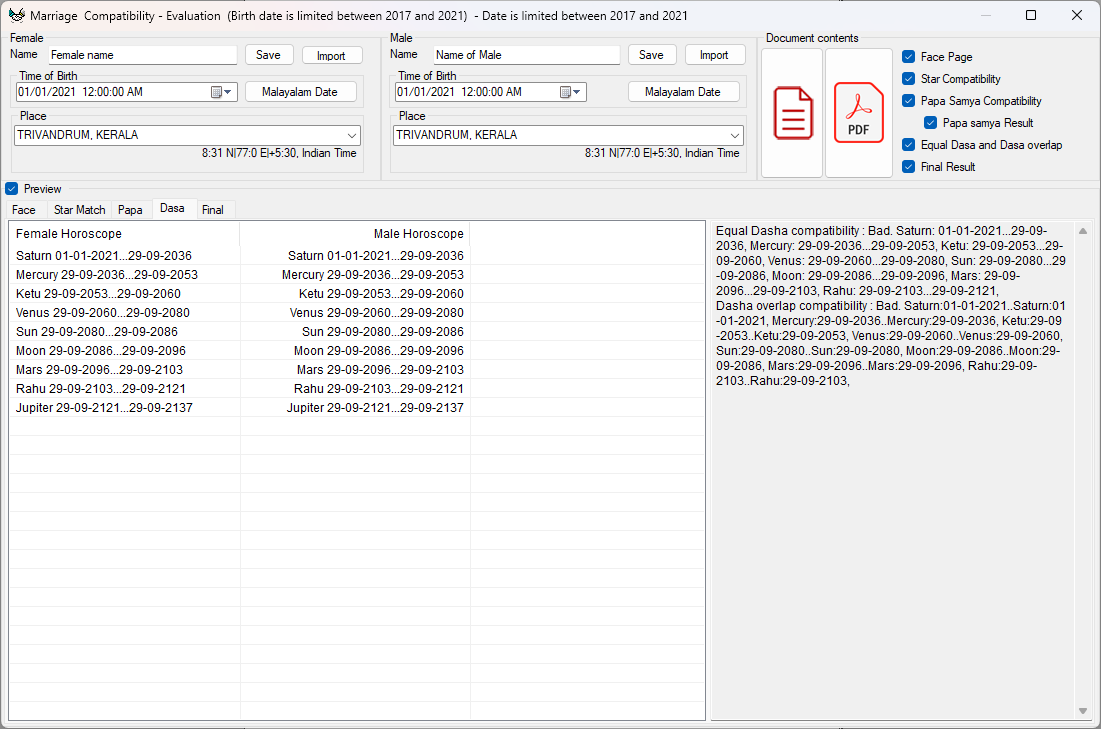
Task: Click the app logo in title bar
Action: click(15, 15)
